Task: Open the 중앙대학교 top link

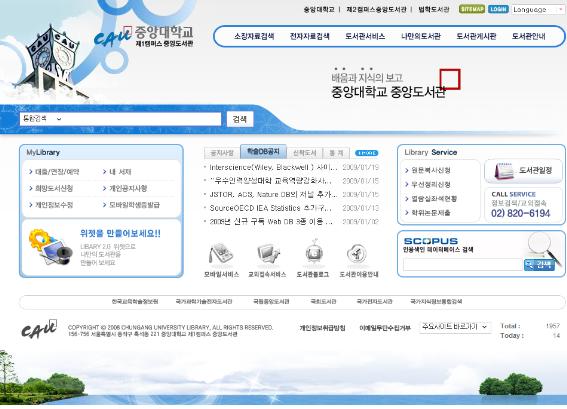Action: 319,9
